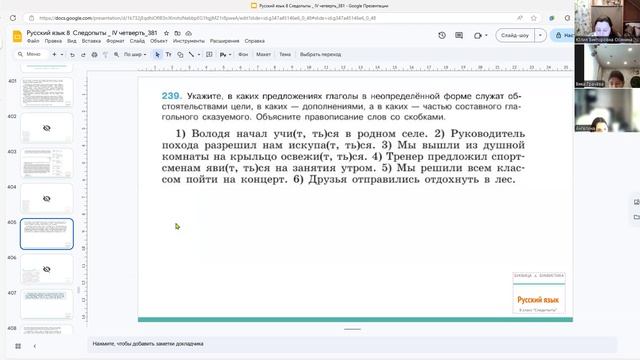Expand the line type dropdown arrow
This screenshot has width=640, height=360.
199,54
